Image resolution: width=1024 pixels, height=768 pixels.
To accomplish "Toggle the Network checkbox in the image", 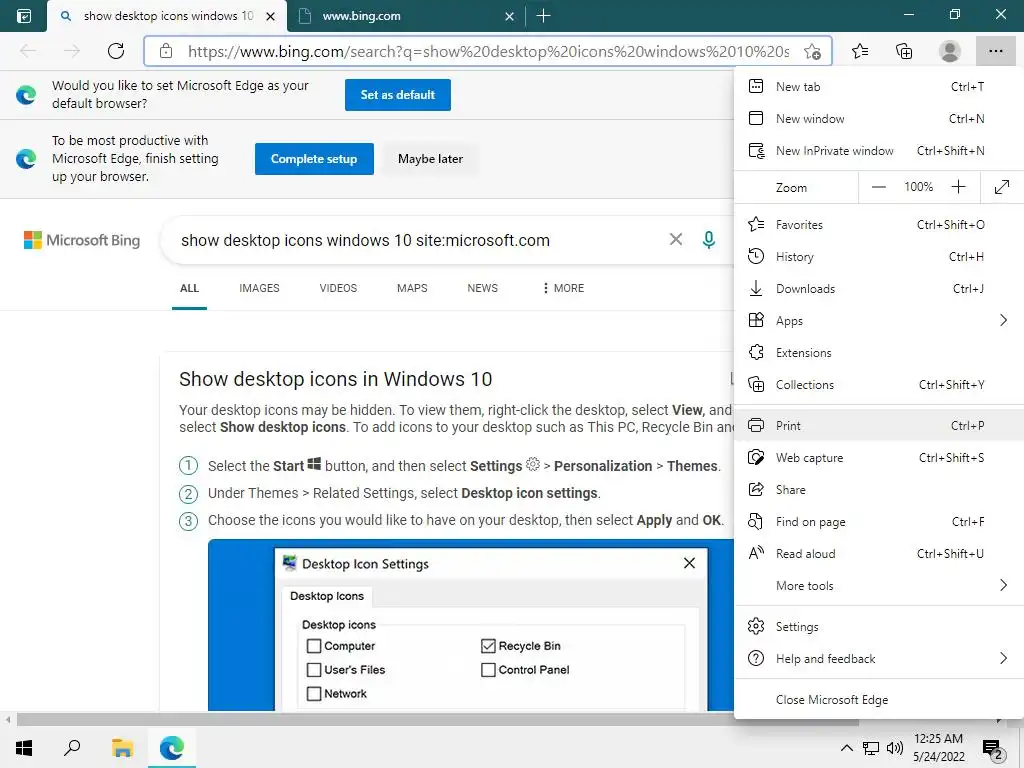I will click(313, 694).
